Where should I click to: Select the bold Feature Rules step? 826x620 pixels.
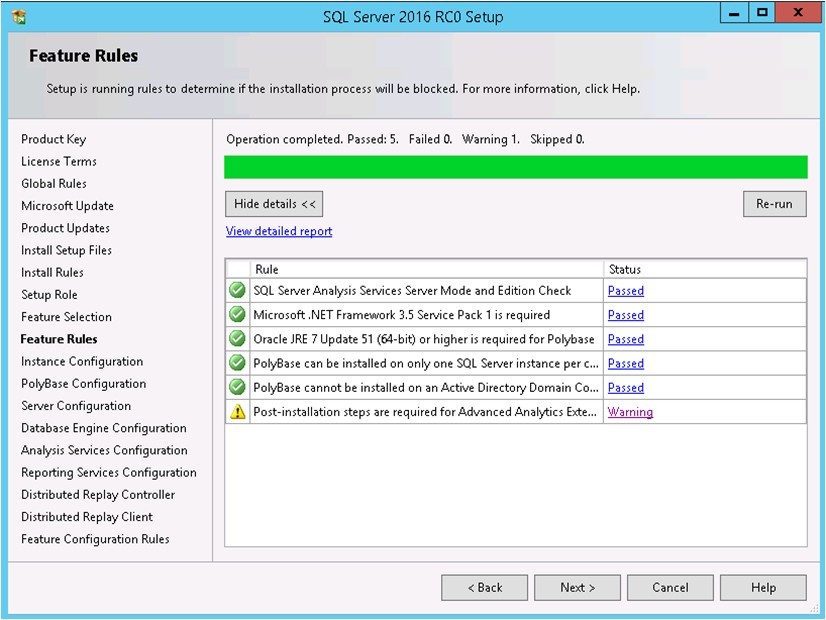click(x=59, y=339)
